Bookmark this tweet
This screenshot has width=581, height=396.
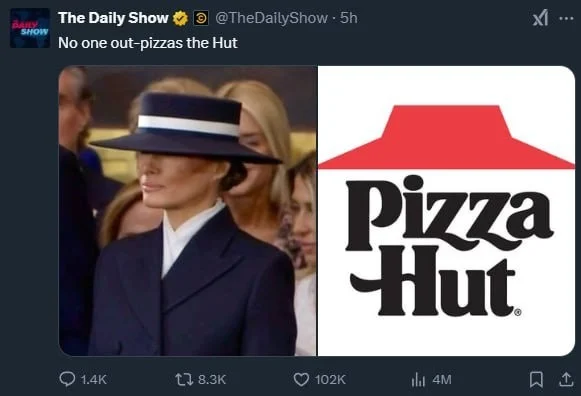pos(536,380)
